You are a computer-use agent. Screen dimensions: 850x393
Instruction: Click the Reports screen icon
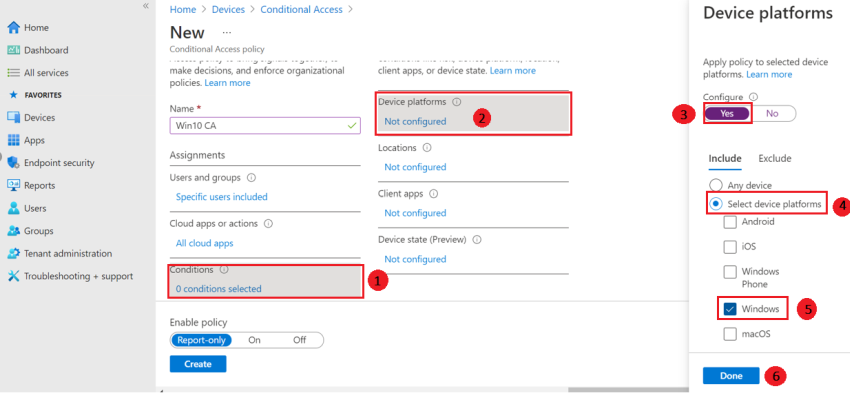[x=14, y=185]
